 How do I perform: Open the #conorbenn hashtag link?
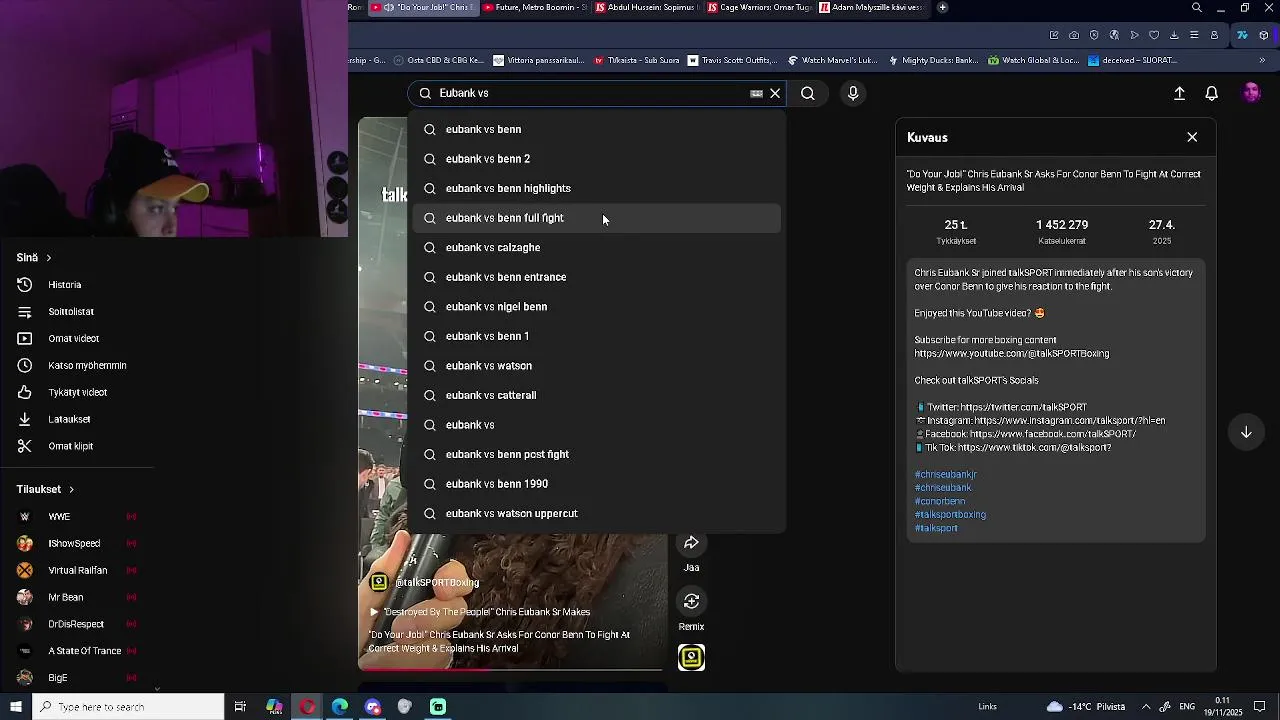tap(940, 501)
